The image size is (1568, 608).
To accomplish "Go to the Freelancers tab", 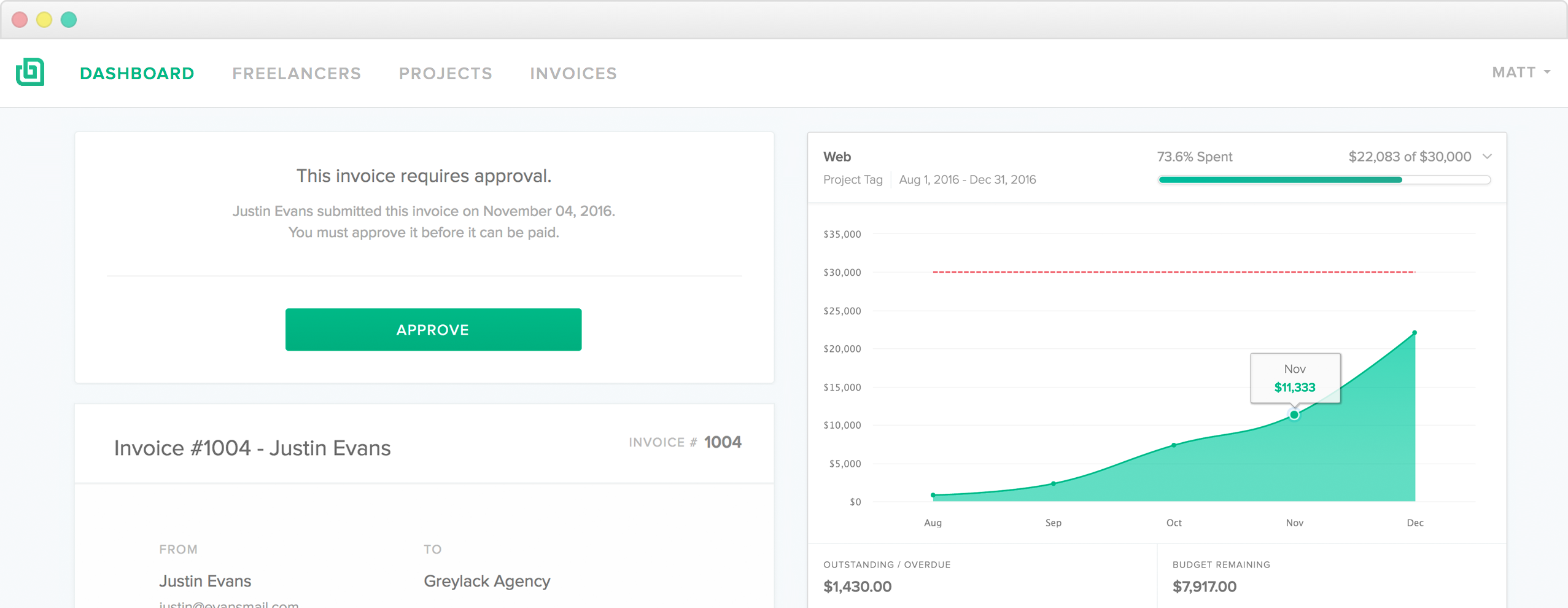I will [297, 74].
